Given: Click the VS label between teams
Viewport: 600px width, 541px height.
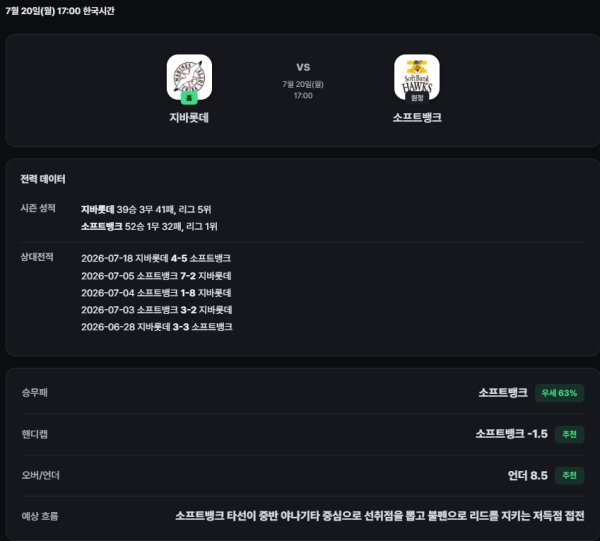Looking at the screenshot, I should click(303, 67).
